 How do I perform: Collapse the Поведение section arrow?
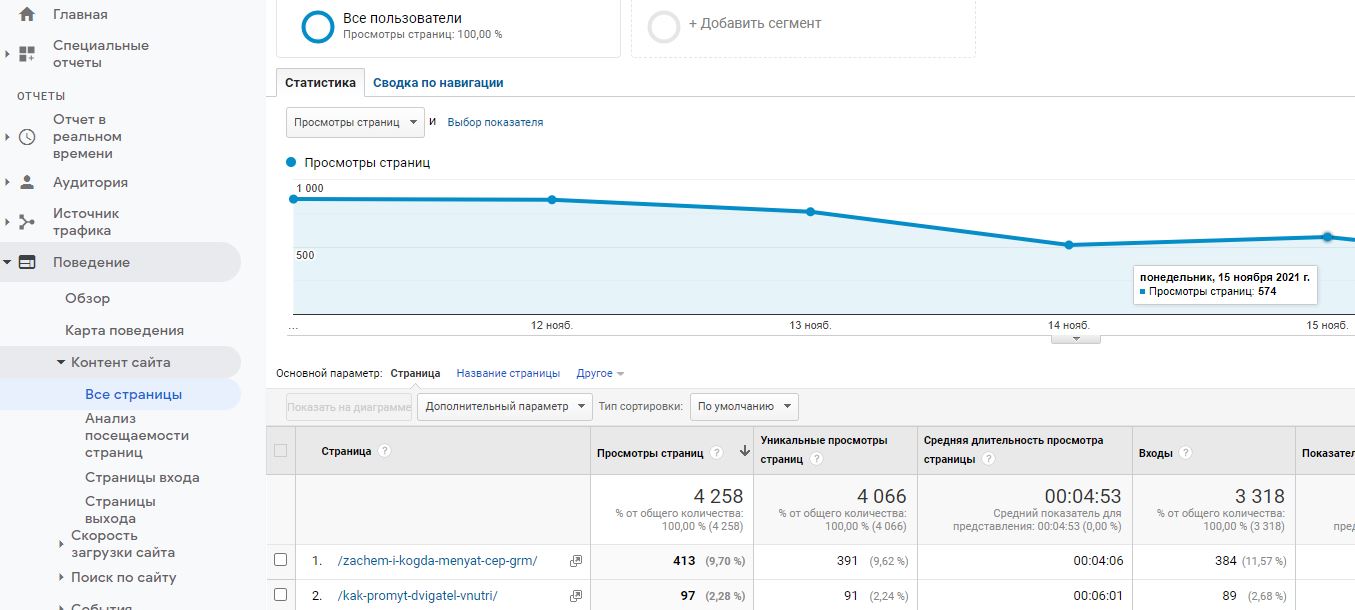tap(8, 262)
